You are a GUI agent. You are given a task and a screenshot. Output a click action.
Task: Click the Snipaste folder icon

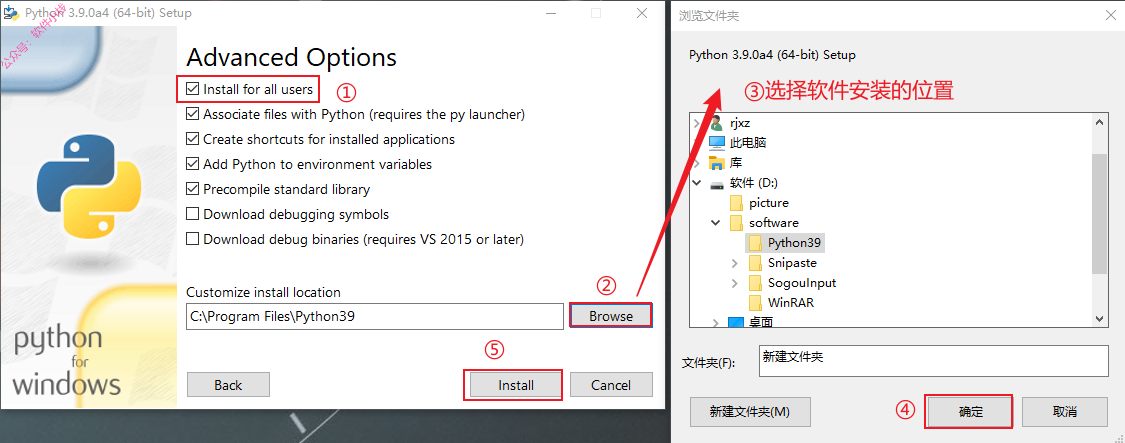coord(755,263)
